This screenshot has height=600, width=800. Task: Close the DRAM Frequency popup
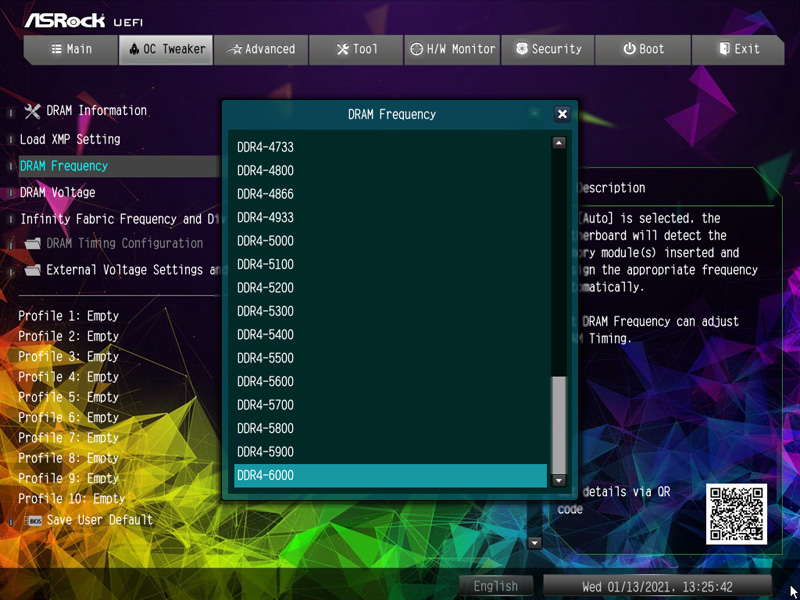(562, 114)
